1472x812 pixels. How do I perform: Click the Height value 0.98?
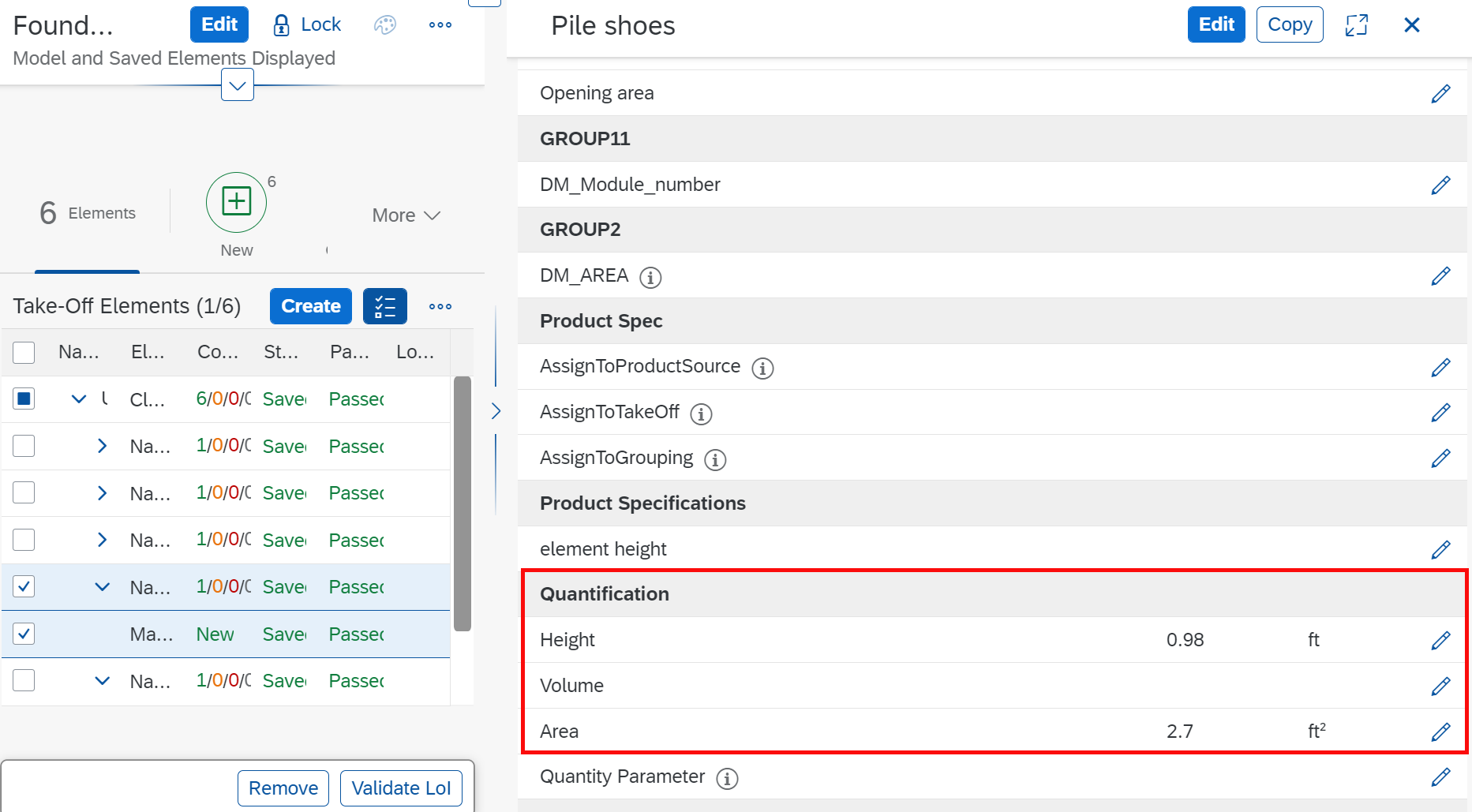(1185, 640)
